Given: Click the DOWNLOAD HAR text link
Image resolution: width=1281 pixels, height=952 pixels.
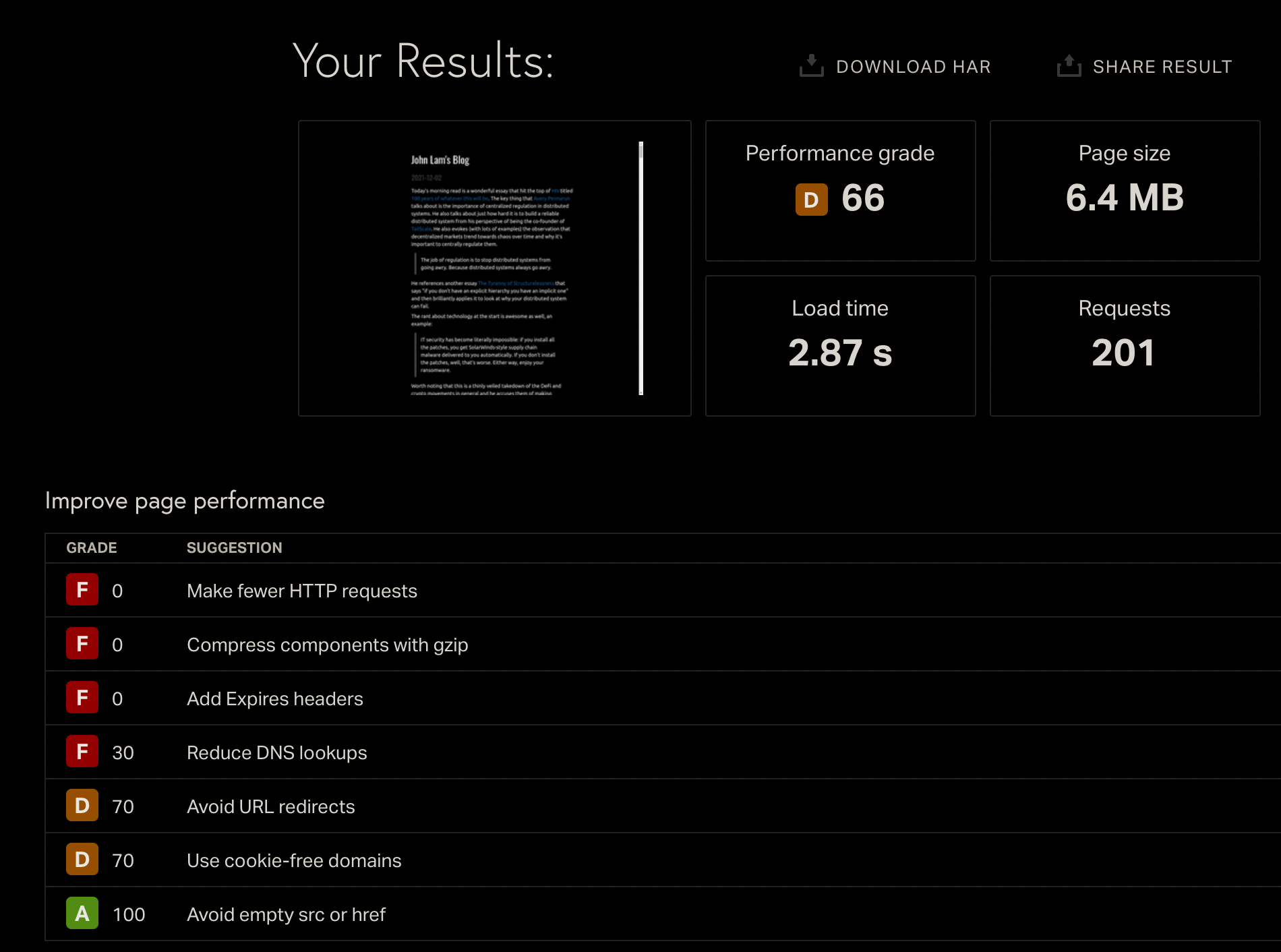Looking at the screenshot, I should [913, 67].
